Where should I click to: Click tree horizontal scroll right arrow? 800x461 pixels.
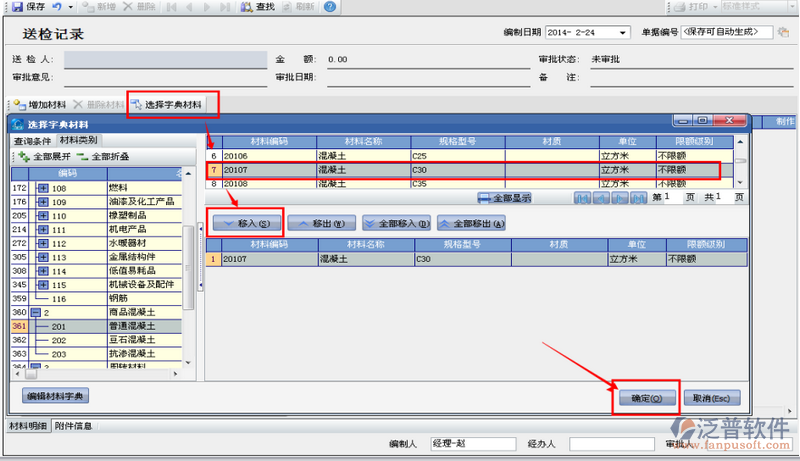point(176,374)
